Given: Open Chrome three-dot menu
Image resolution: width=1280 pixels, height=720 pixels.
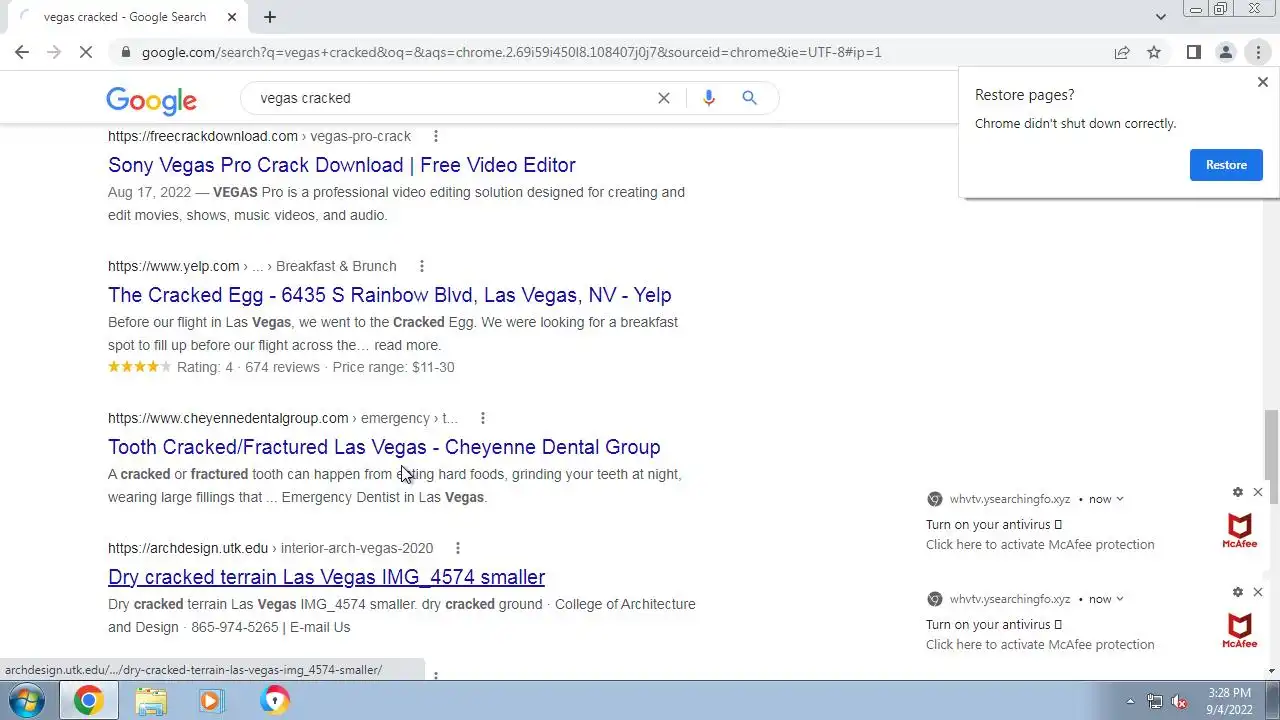Looking at the screenshot, I should point(1258,52).
